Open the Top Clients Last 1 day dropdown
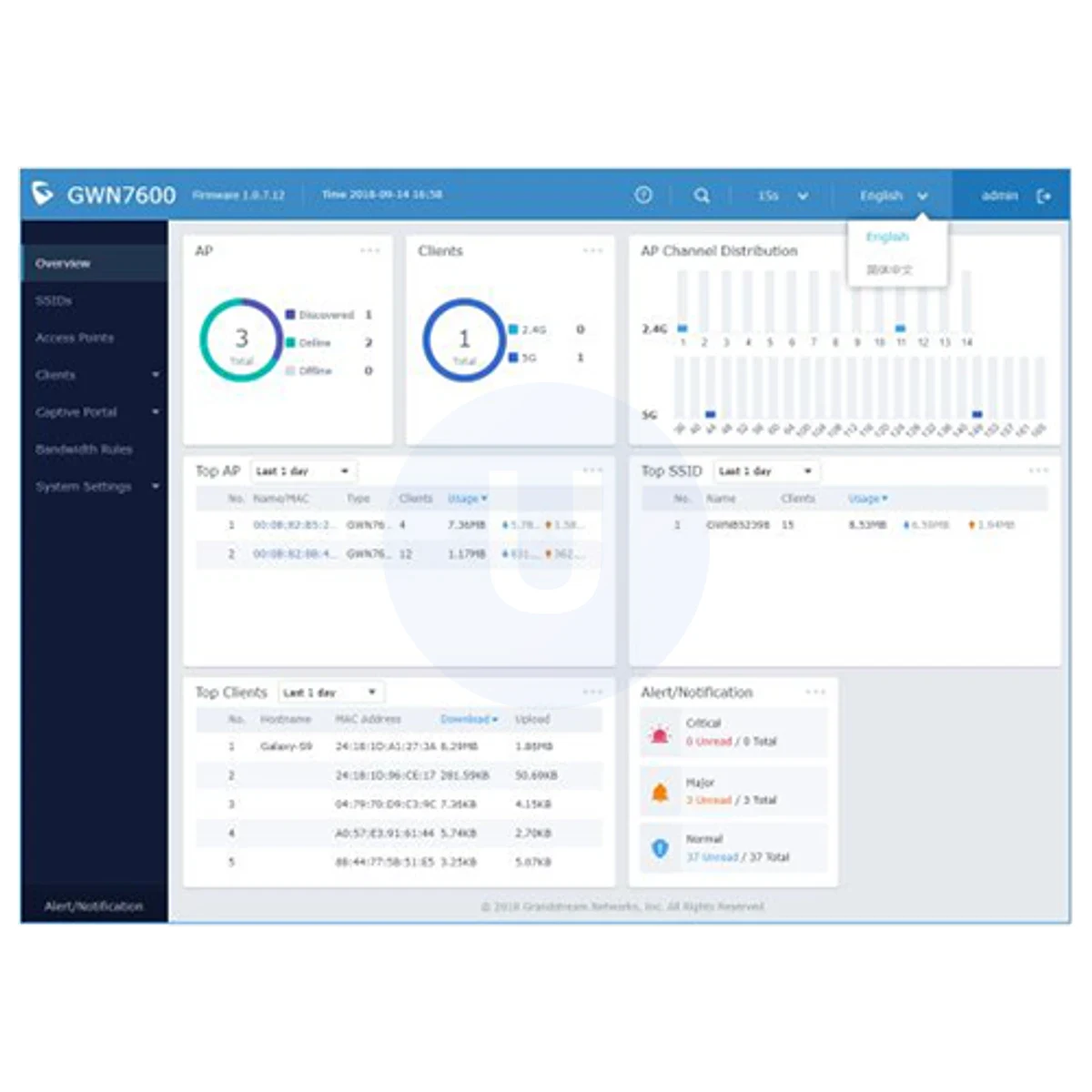1092x1092 pixels. (x=329, y=693)
